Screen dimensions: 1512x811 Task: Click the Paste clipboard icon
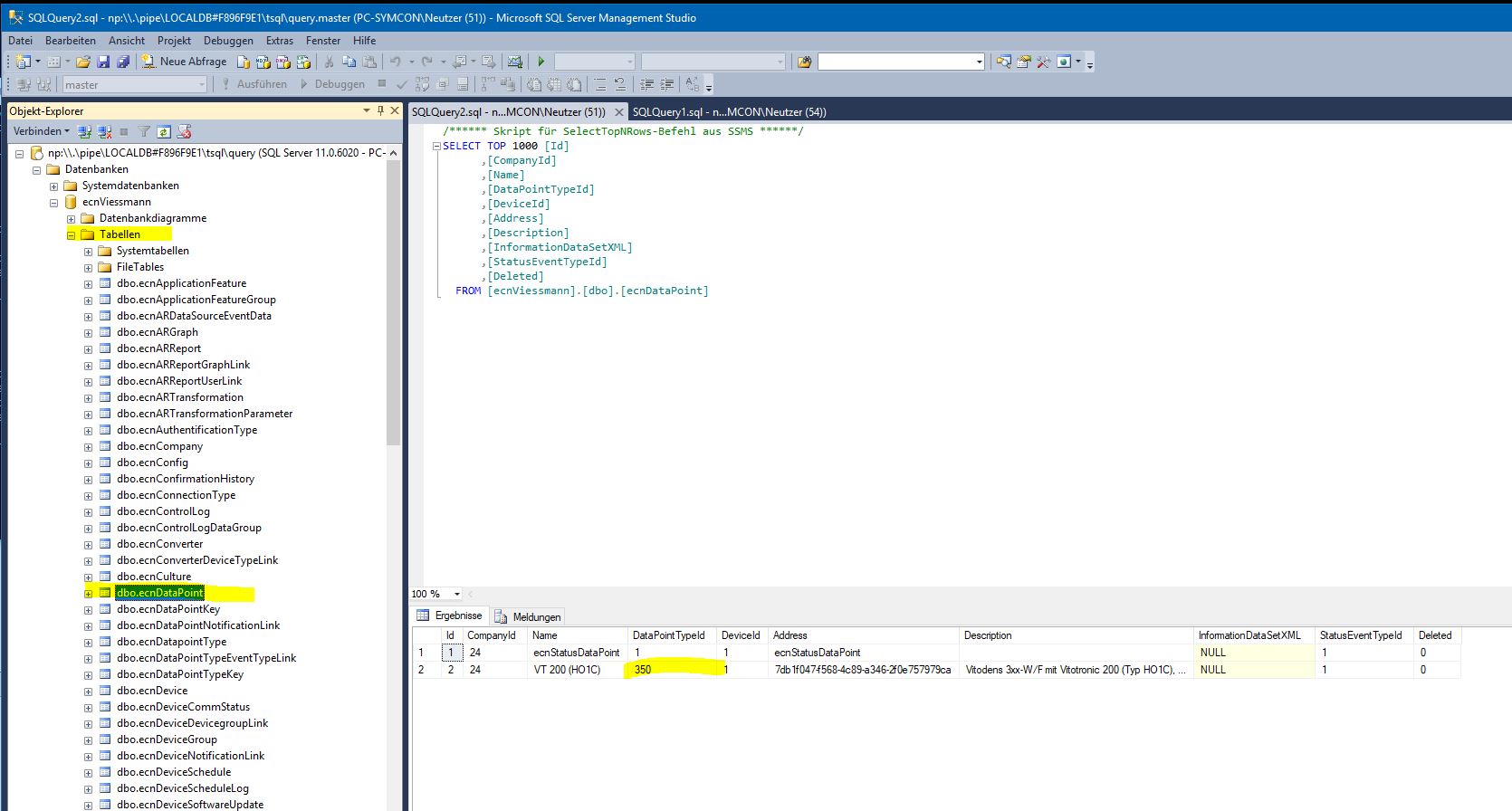tap(369, 62)
